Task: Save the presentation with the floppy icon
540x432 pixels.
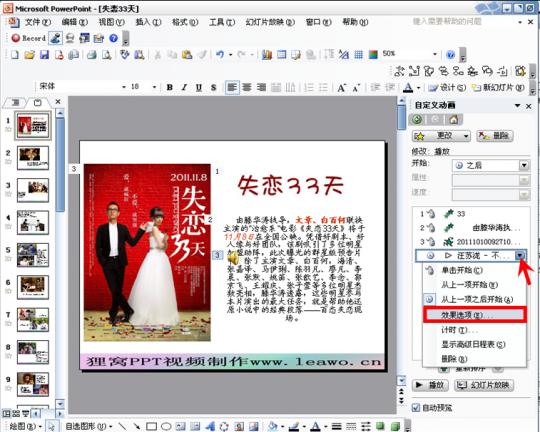Action: point(44,54)
